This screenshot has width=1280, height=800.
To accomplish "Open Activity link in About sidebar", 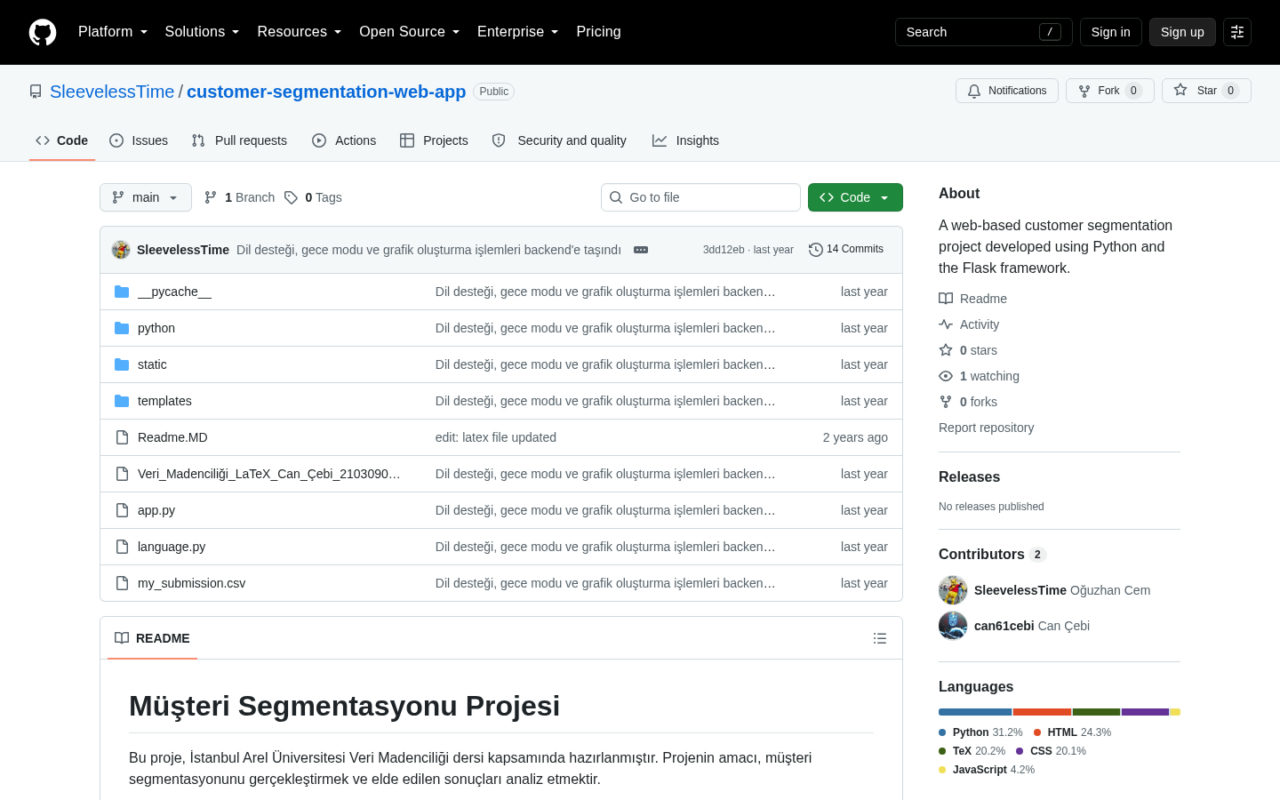I will pyautogui.click(x=969, y=325).
